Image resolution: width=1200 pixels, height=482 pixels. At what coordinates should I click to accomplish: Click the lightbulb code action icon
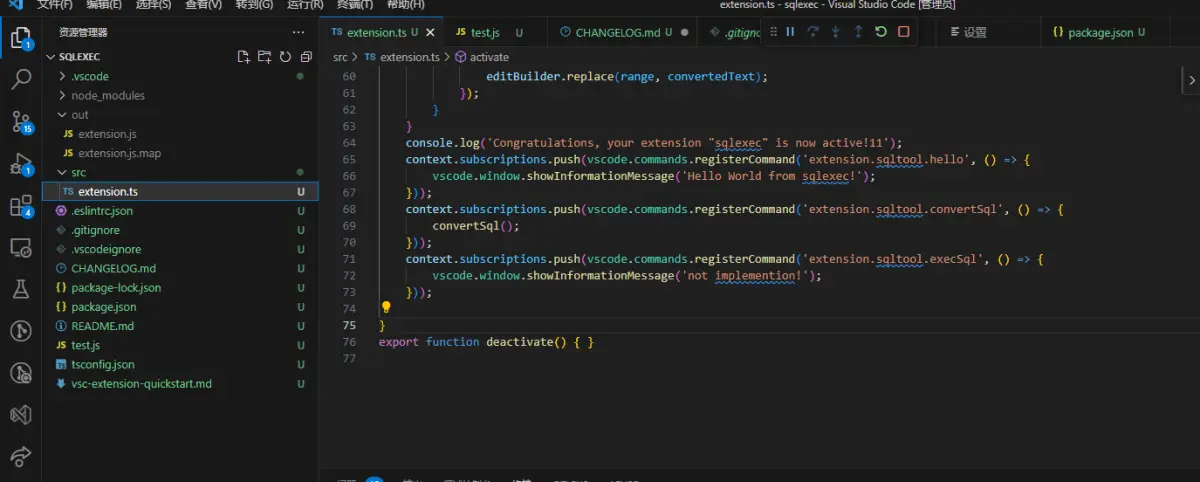pos(386,308)
